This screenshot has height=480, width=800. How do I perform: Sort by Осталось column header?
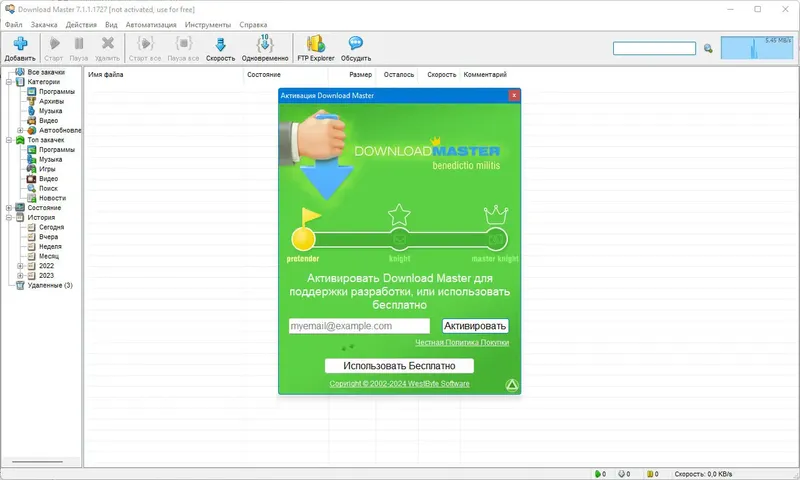(397, 74)
